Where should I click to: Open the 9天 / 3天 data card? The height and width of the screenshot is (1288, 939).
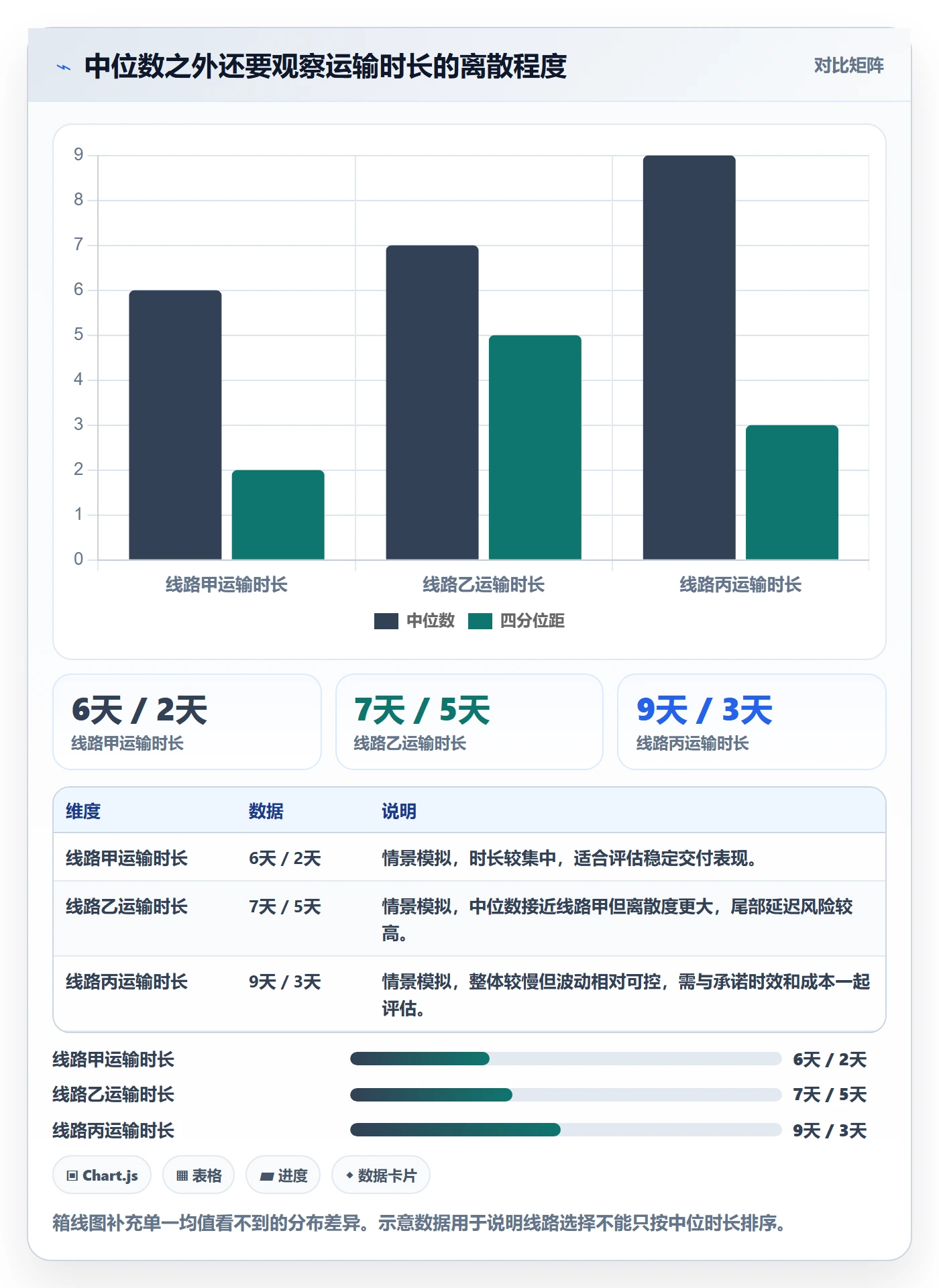(x=752, y=722)
